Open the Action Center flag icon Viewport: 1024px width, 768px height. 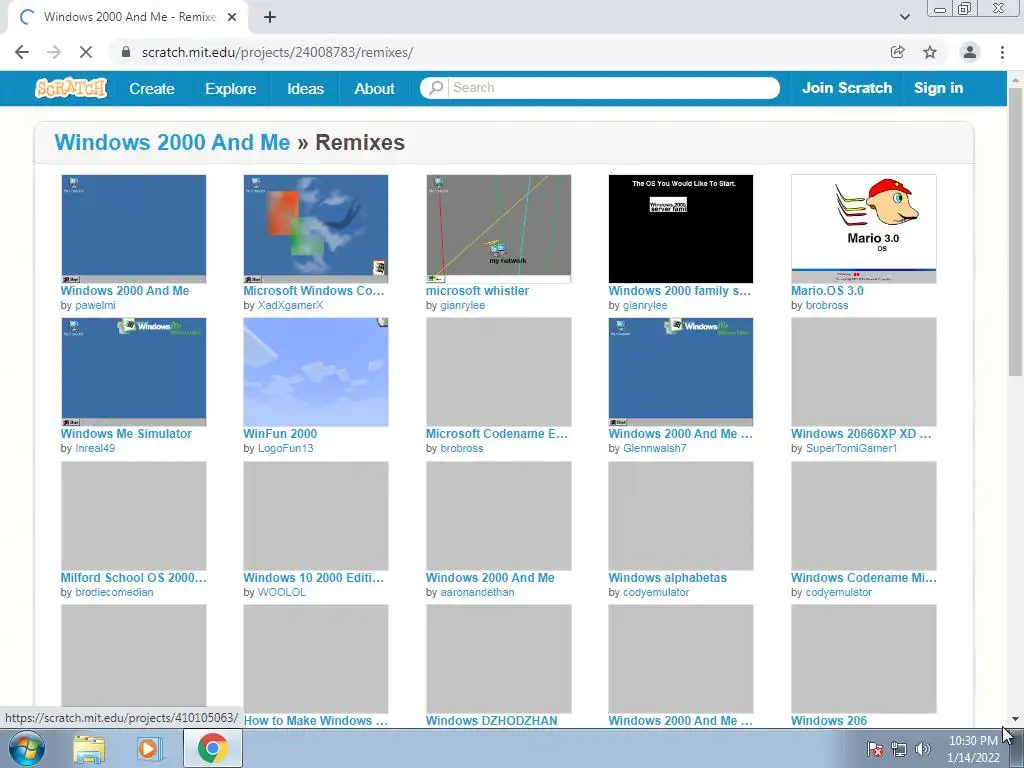coord(874,749)
